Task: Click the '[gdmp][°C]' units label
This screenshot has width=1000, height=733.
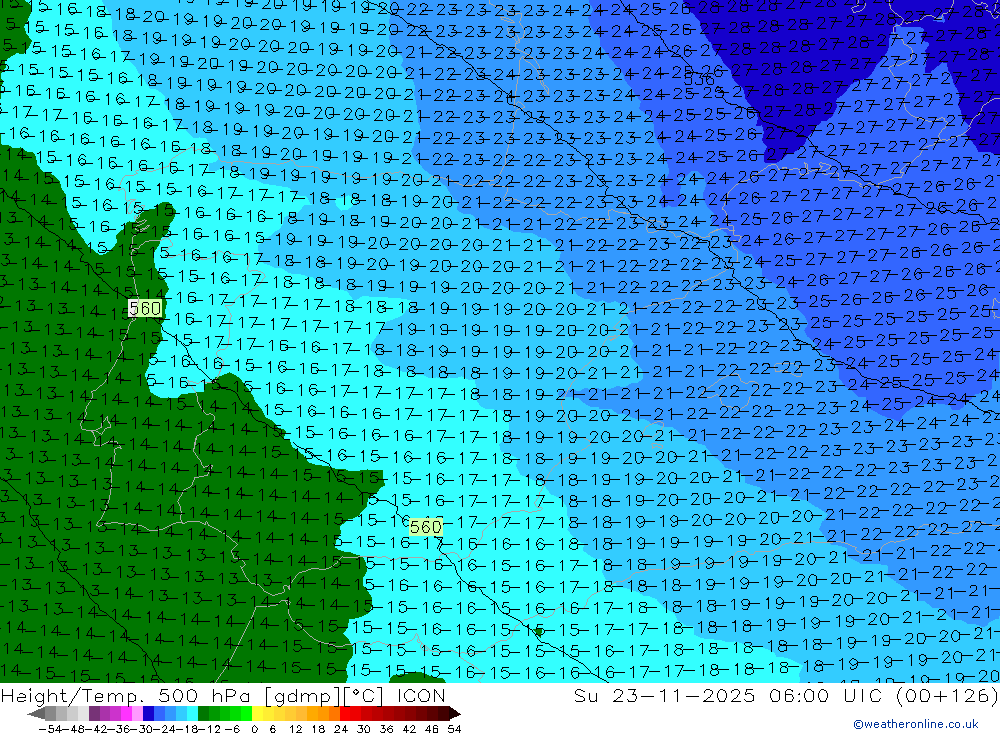Action: tap(325, 695)
